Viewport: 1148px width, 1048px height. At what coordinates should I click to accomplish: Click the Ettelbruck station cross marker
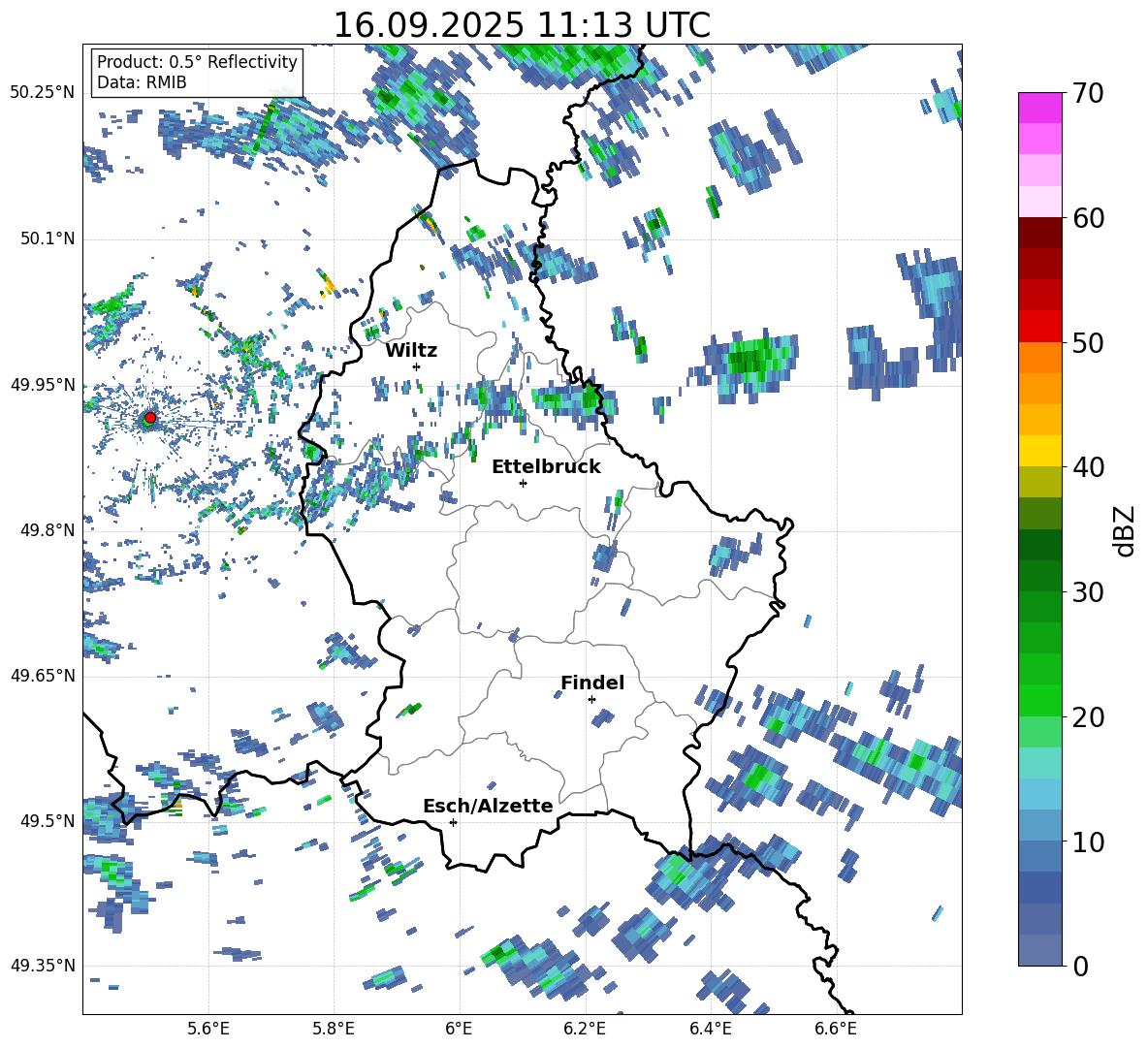pyautogui.click(x=523, y=483)
